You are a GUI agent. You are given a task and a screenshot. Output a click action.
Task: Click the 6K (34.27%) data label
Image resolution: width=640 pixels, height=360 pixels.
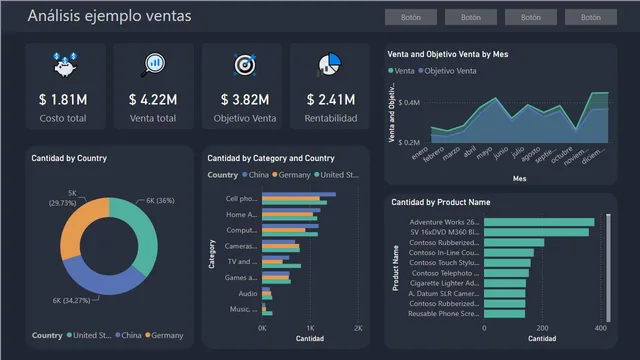pos(71,300)
